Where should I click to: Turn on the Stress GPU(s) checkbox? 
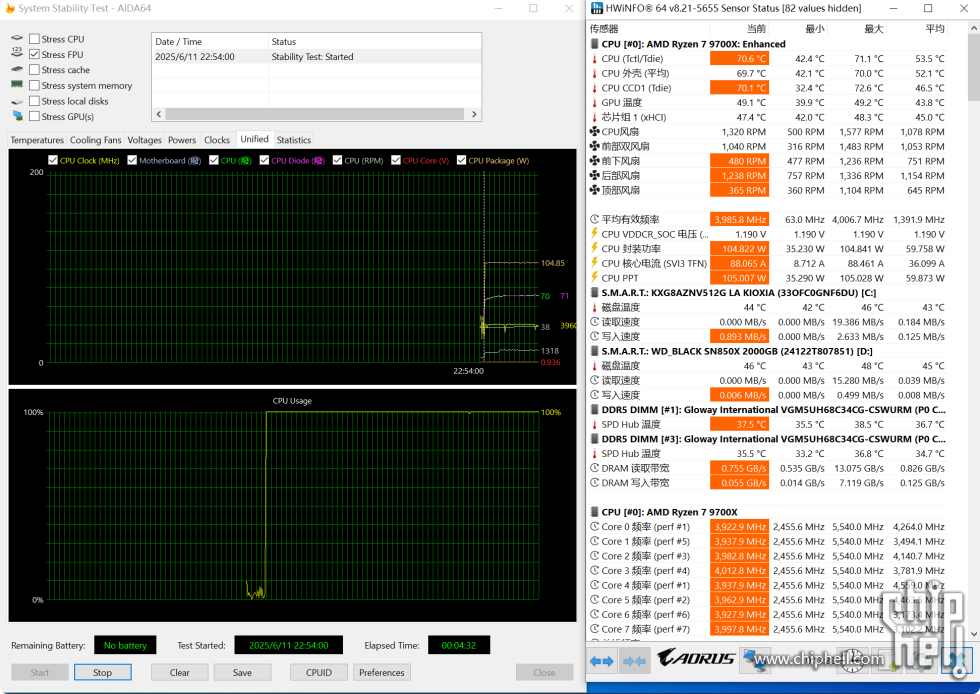point(34,116)
